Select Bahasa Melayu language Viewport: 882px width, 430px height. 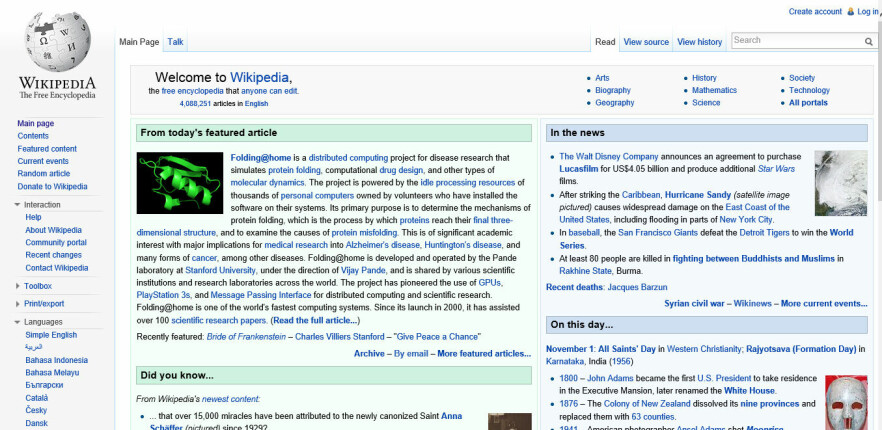tap(52, 373)
